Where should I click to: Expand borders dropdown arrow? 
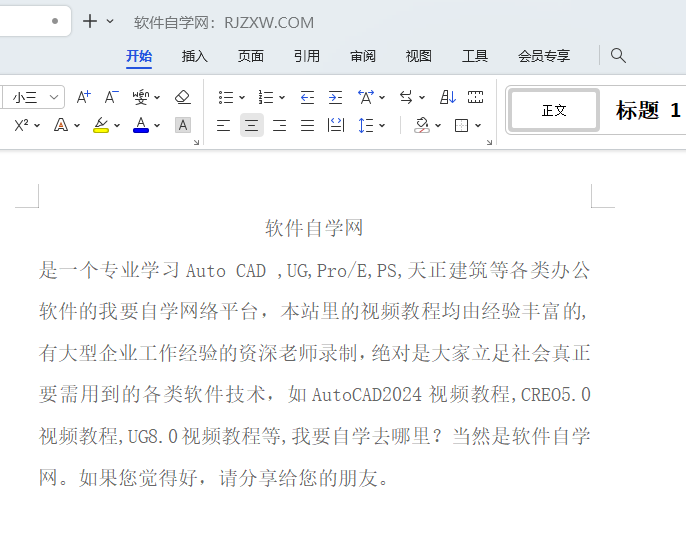(x=478, y=126)
